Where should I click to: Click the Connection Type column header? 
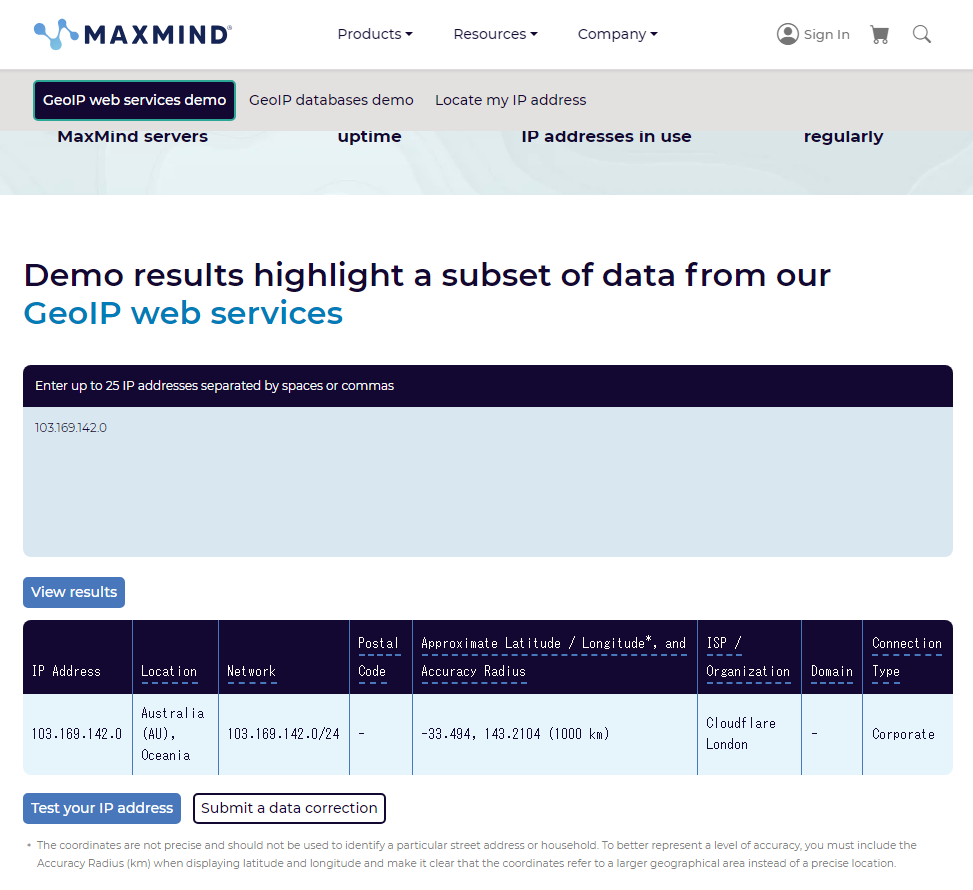coord(907,657)
